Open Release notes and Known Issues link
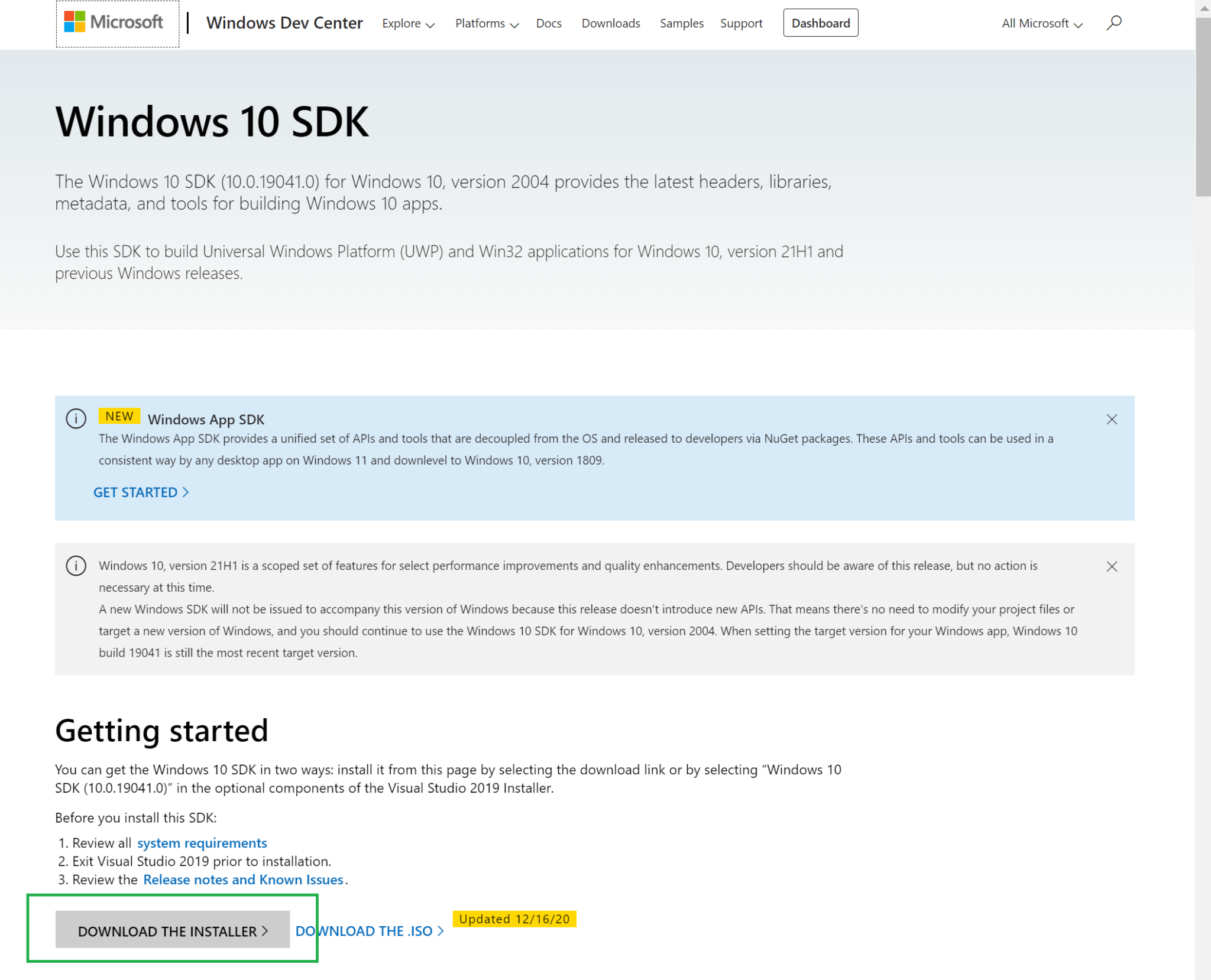1211x980 pixels. 243,880
